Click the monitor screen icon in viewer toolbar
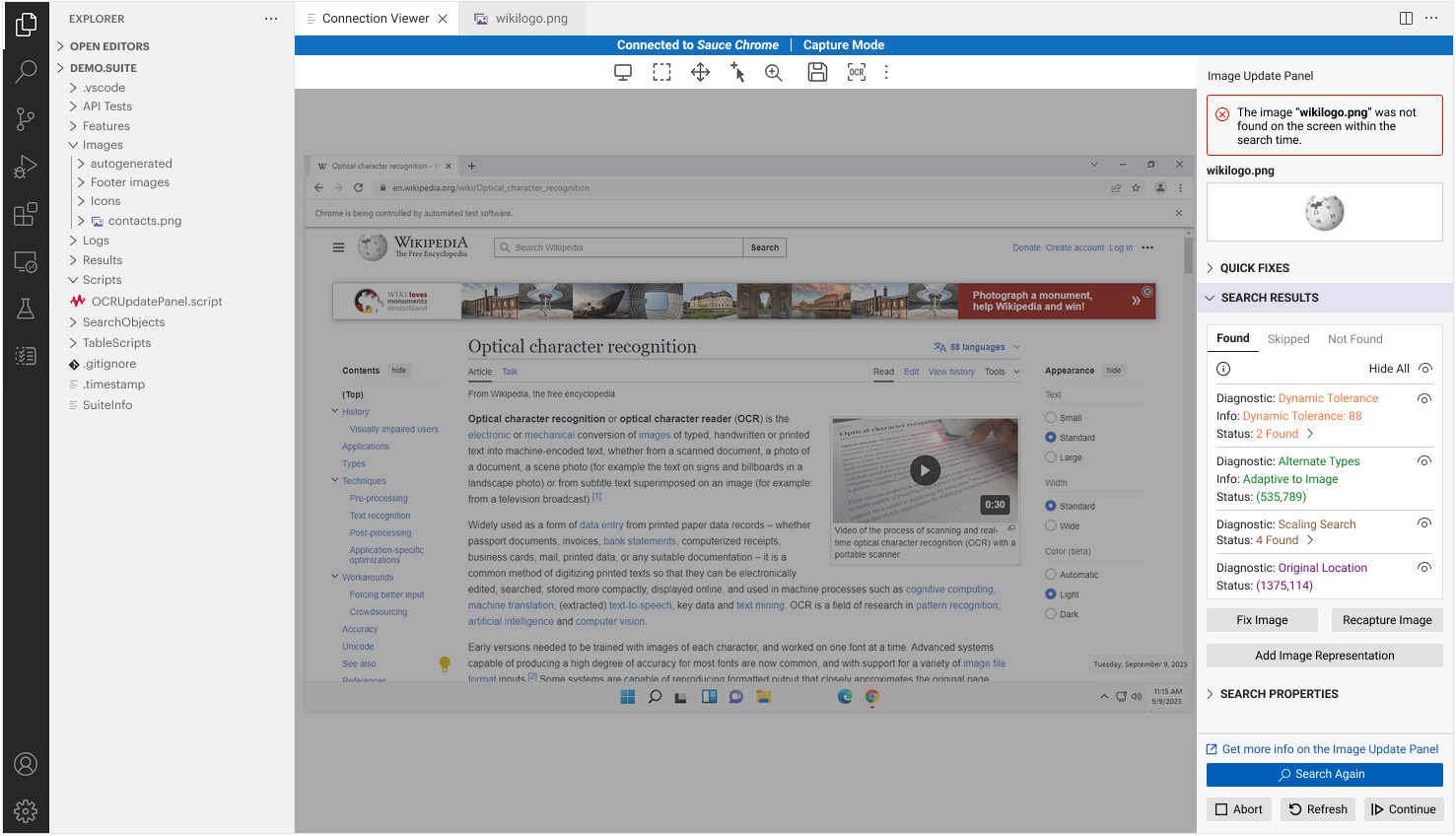Viewport: 1456px width, 836px height. [623, 72]
